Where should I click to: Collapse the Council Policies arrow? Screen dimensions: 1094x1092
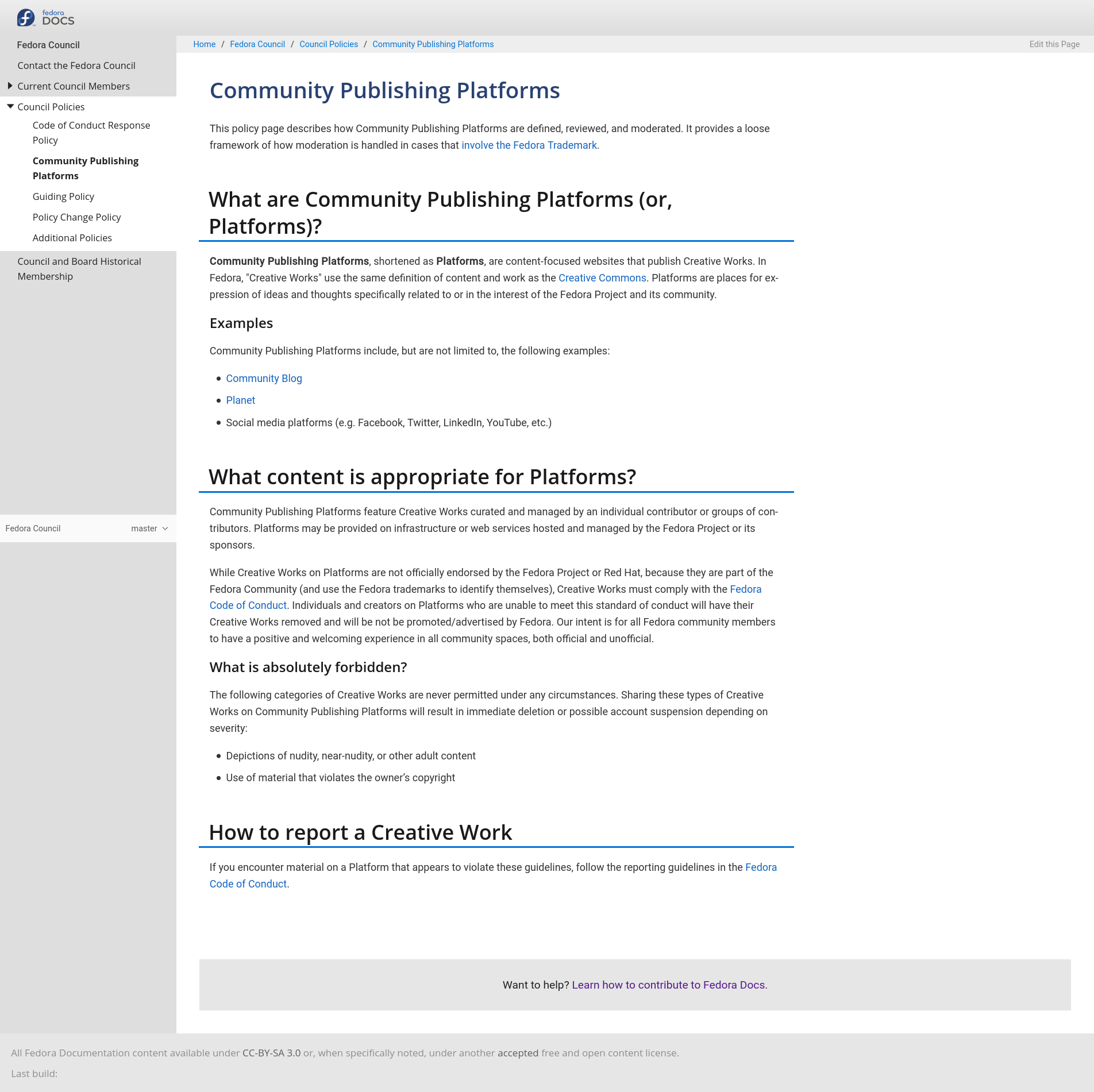point(10,107)
